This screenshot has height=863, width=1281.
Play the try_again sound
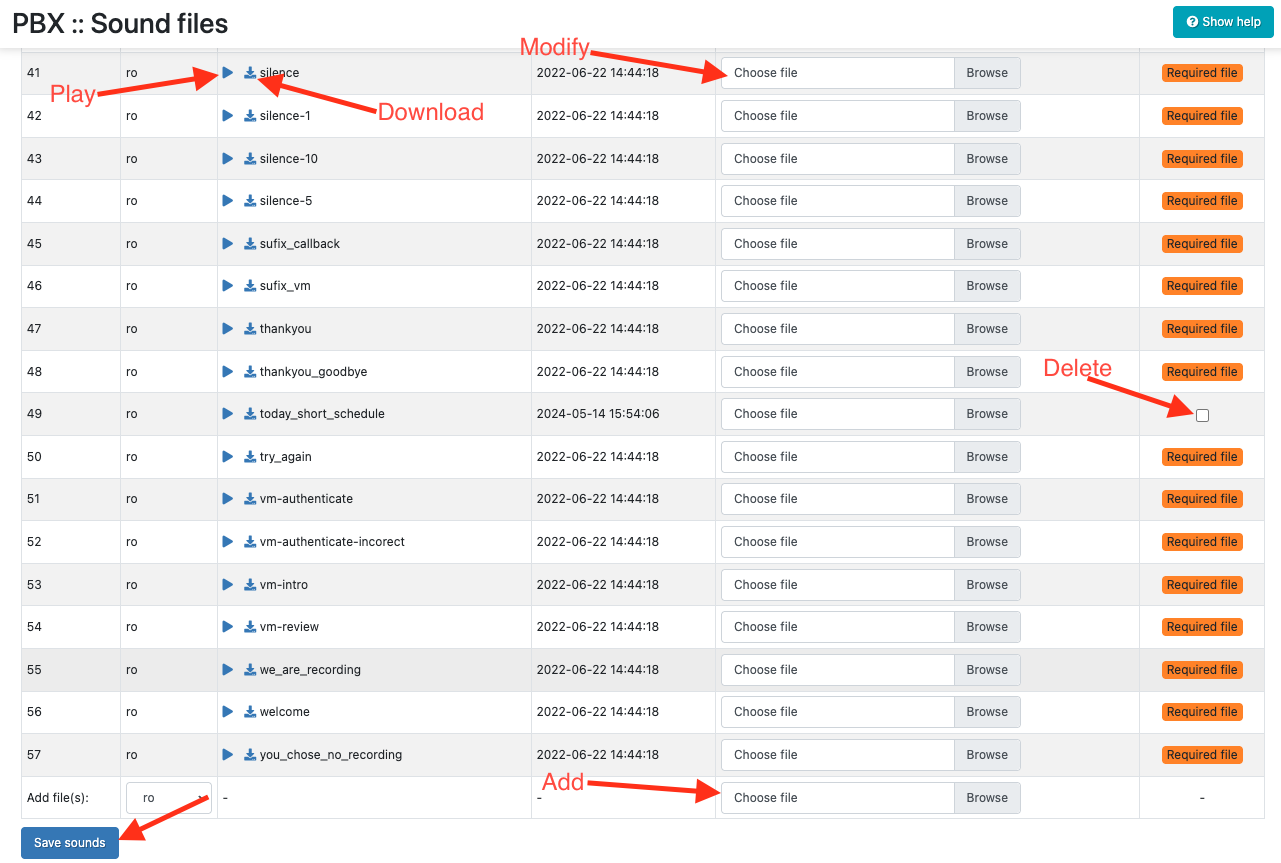(x=228, y=457)
